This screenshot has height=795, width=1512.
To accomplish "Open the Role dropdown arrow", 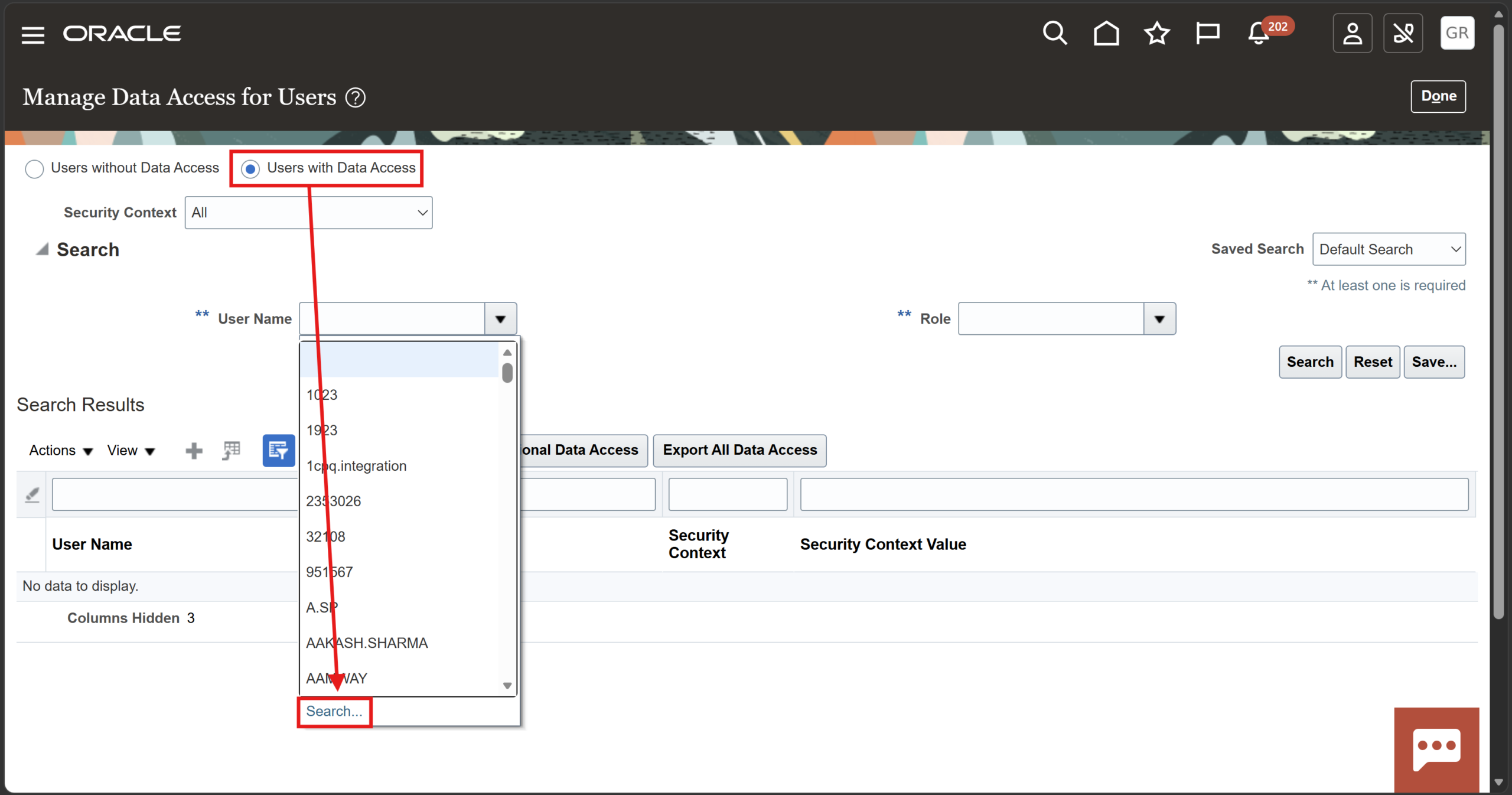I will (x=1159, y=319).
